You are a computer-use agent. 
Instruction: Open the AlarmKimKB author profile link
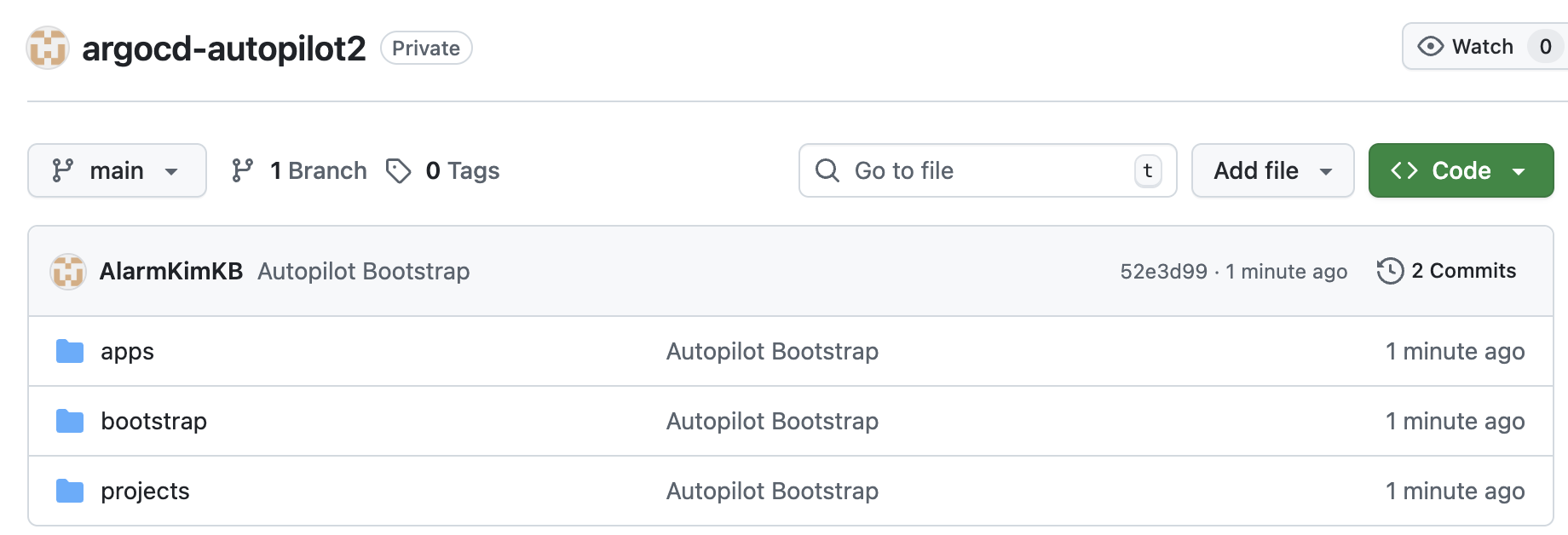171,271
